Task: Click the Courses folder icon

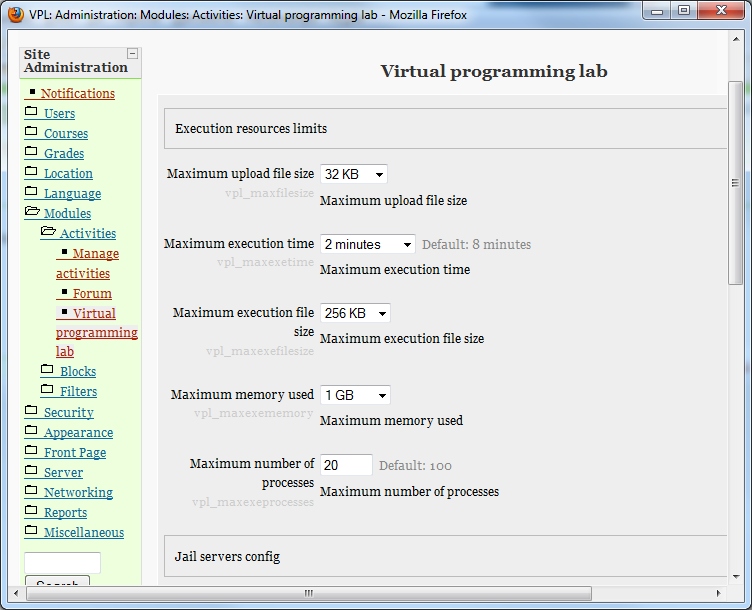Action: [x=31, y=131]
